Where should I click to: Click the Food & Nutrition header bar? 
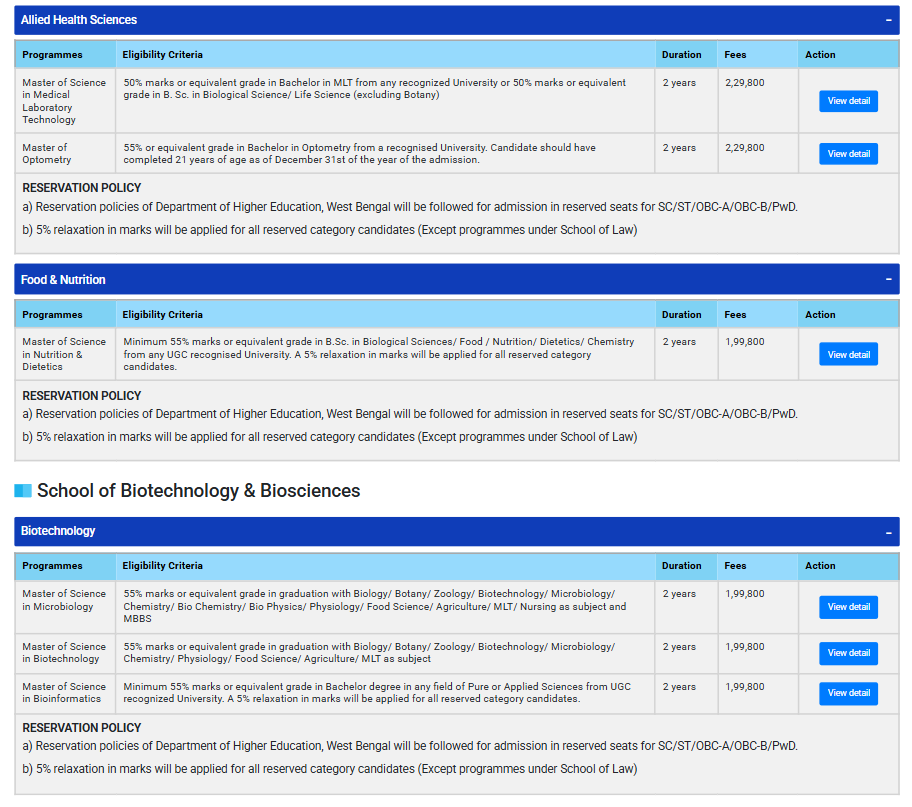click(400, 279)
